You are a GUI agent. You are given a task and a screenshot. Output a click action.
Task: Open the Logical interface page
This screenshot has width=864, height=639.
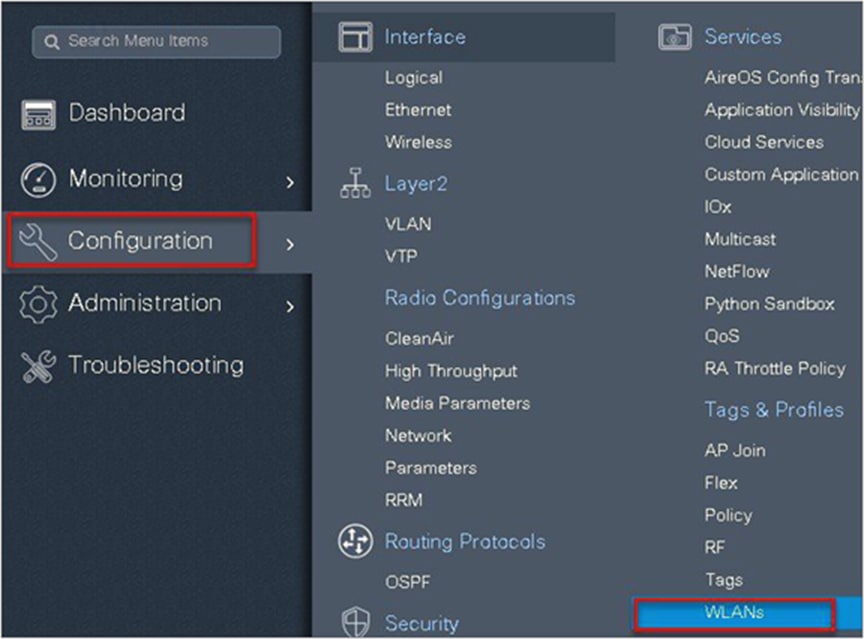click(414, 78)
